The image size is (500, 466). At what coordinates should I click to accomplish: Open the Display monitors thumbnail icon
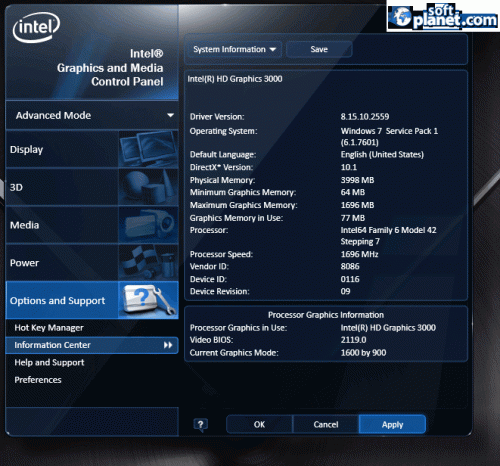click(x=148, y=149)
